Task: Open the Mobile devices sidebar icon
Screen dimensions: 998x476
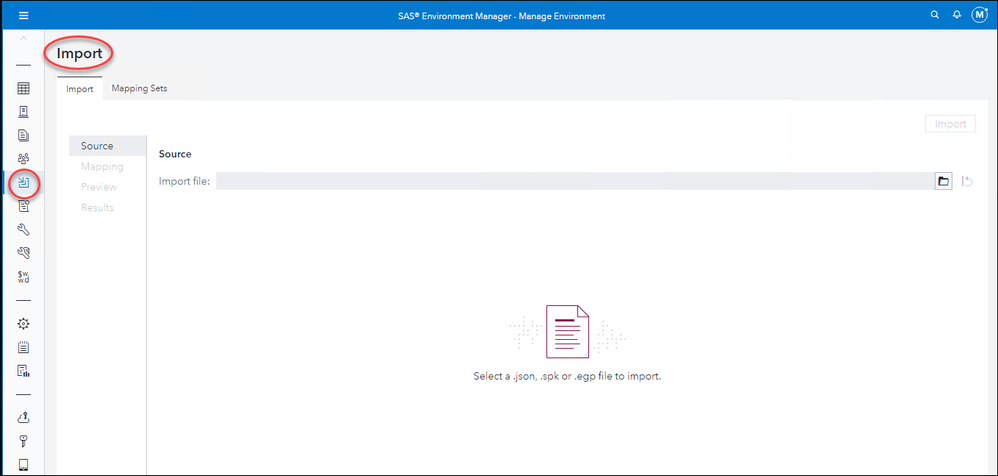Action: (24, 465)
